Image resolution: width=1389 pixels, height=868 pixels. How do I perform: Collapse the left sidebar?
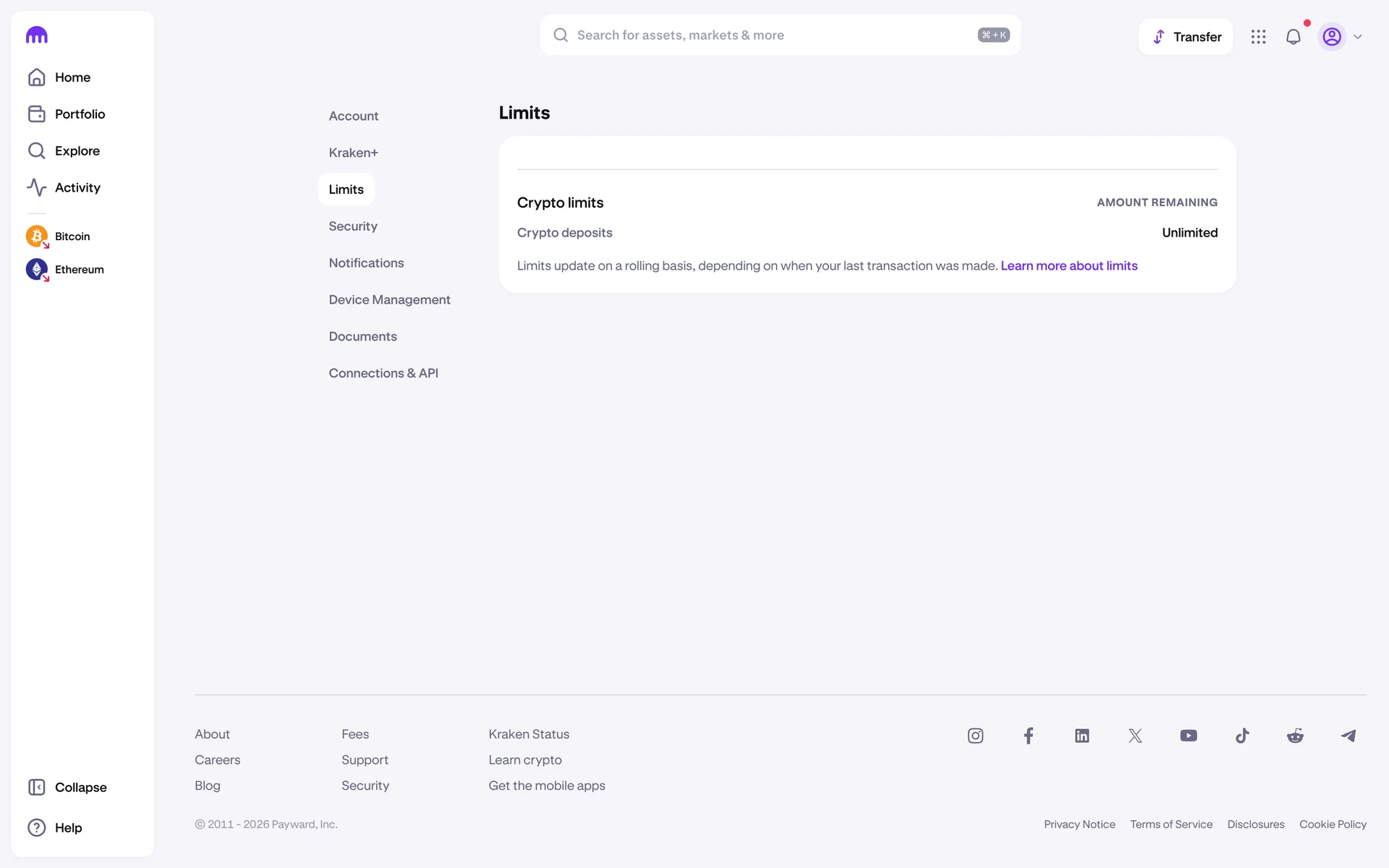(67, 787)
